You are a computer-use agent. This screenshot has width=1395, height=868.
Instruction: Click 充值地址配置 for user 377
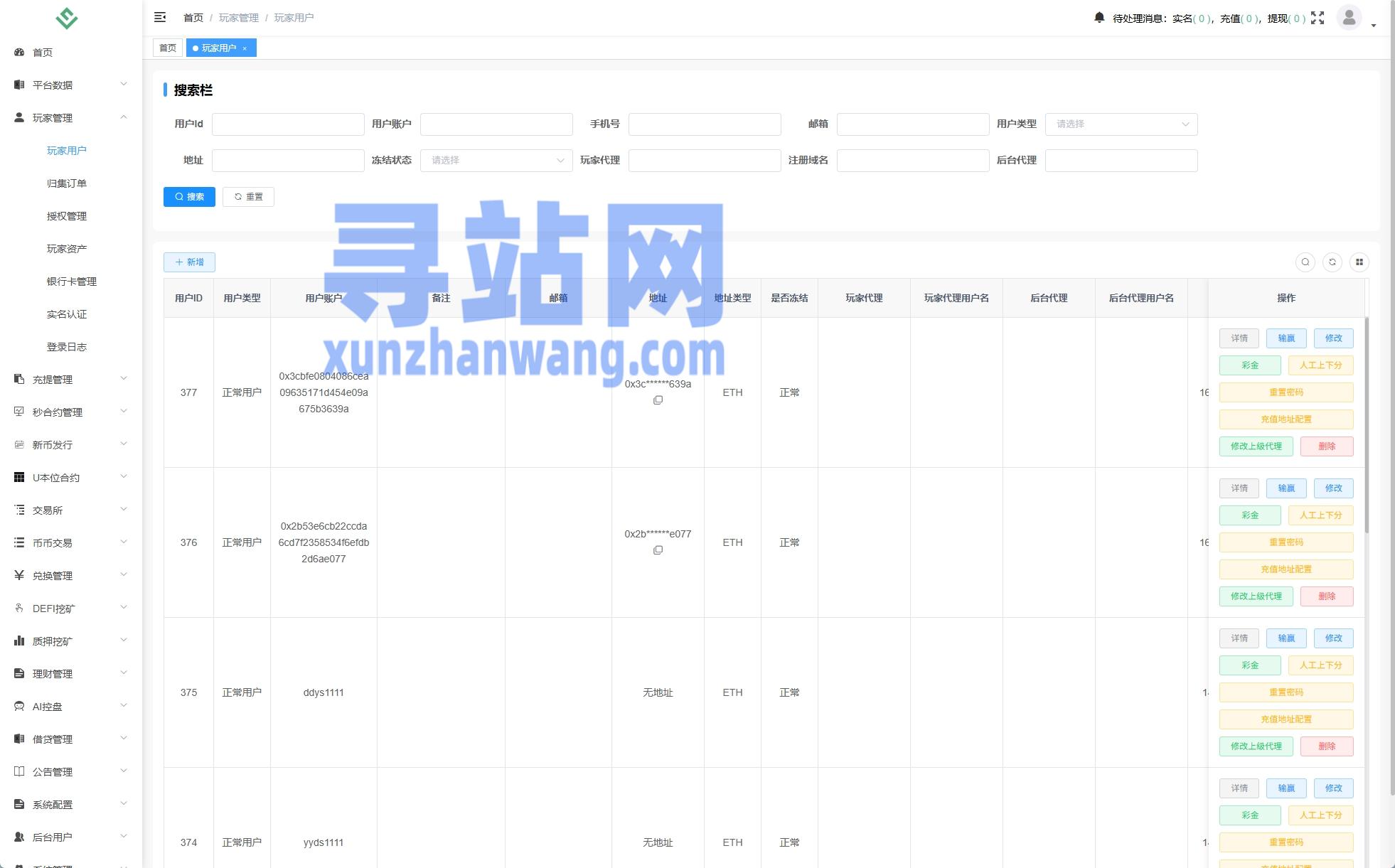(x=1286, y=419)
